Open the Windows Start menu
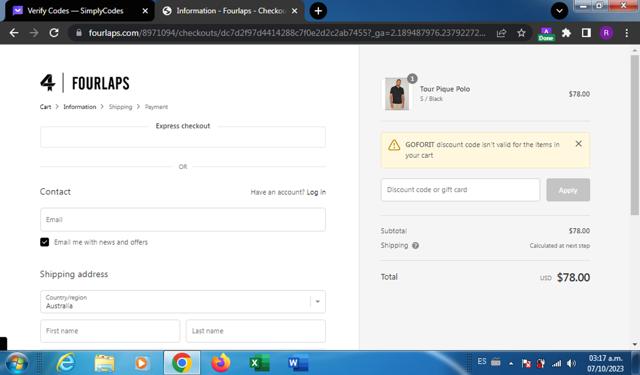This screenshot has width=640, height=375. [x=16, y=363]
